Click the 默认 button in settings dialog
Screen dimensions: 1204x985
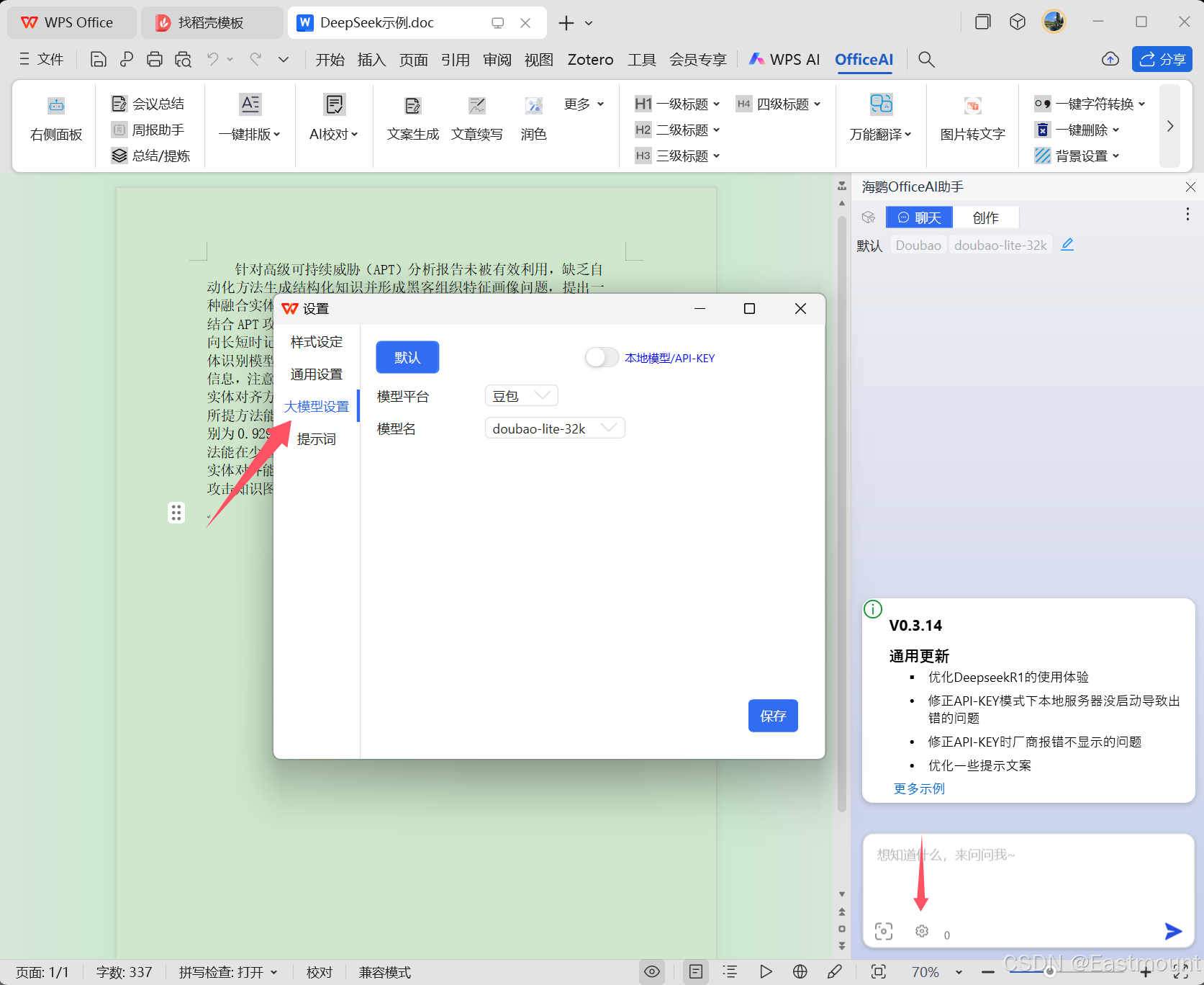pyautogui.click(x=407, y=357)
